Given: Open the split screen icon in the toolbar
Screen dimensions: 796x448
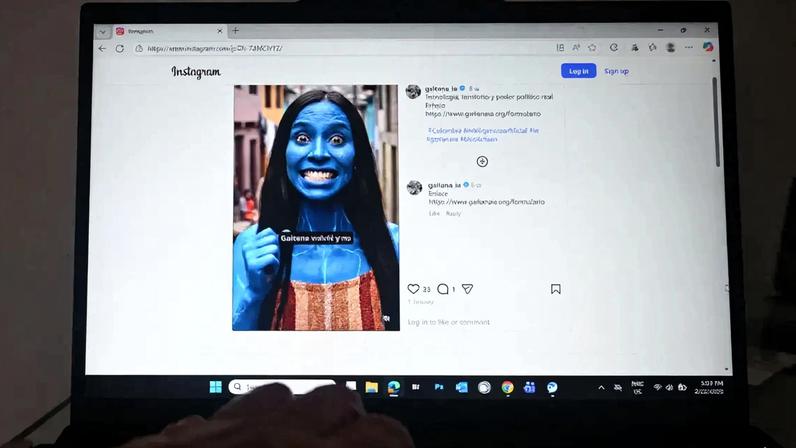Looking at the screenshot, I should click(560, 47).
